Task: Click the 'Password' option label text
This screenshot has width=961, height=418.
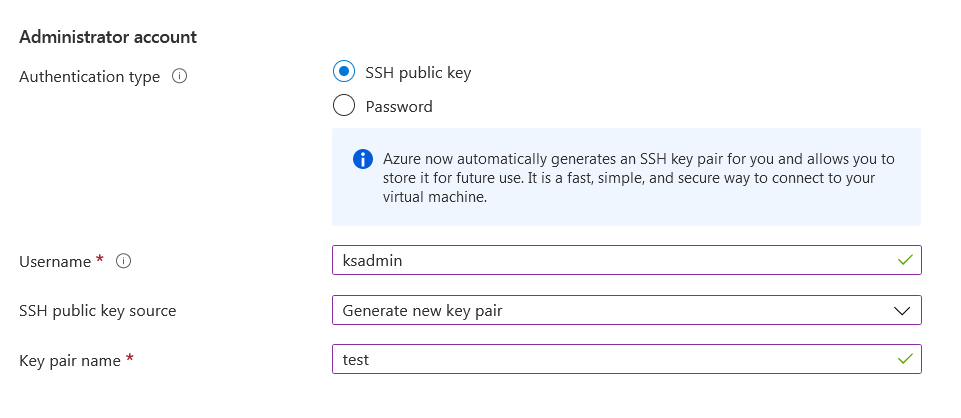Action: tap(399, 106)
